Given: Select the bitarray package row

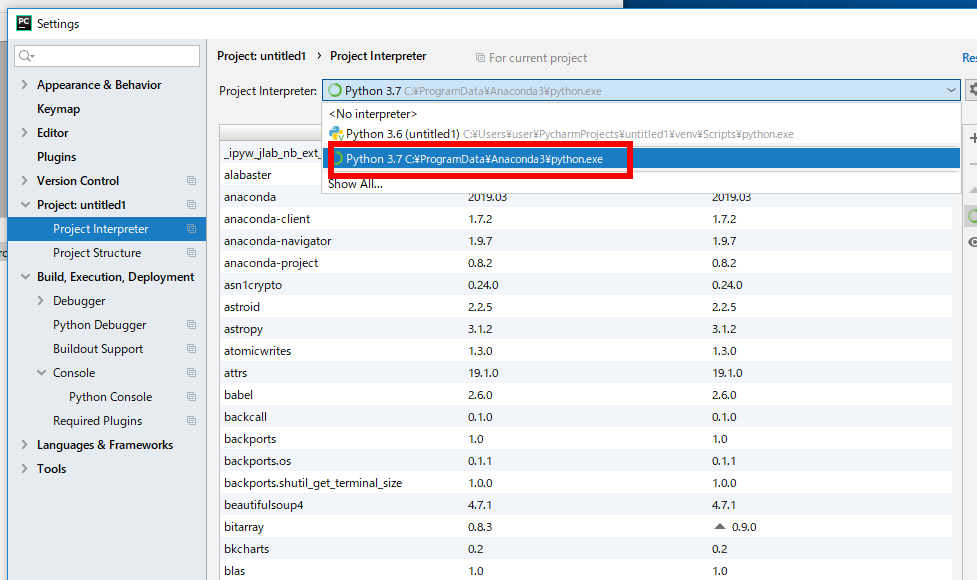Looking at the screenshot, I should pyautogui.click(x=586, y=527).
